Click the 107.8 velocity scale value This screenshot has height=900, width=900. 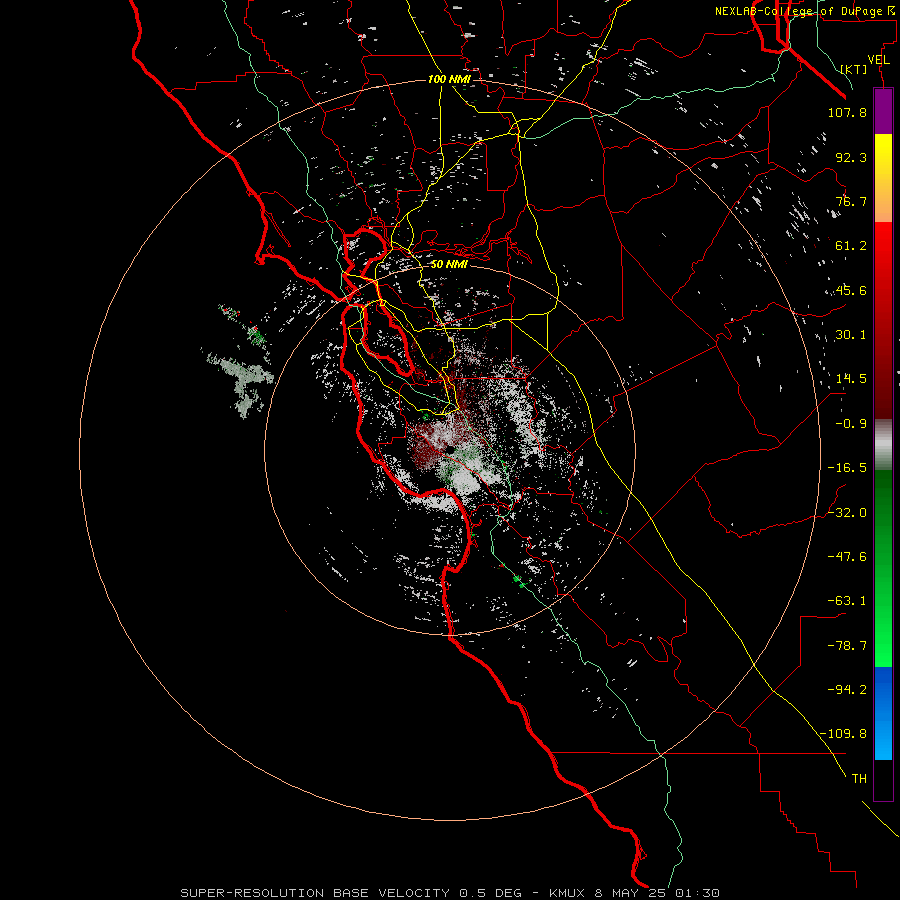(847, 112)
